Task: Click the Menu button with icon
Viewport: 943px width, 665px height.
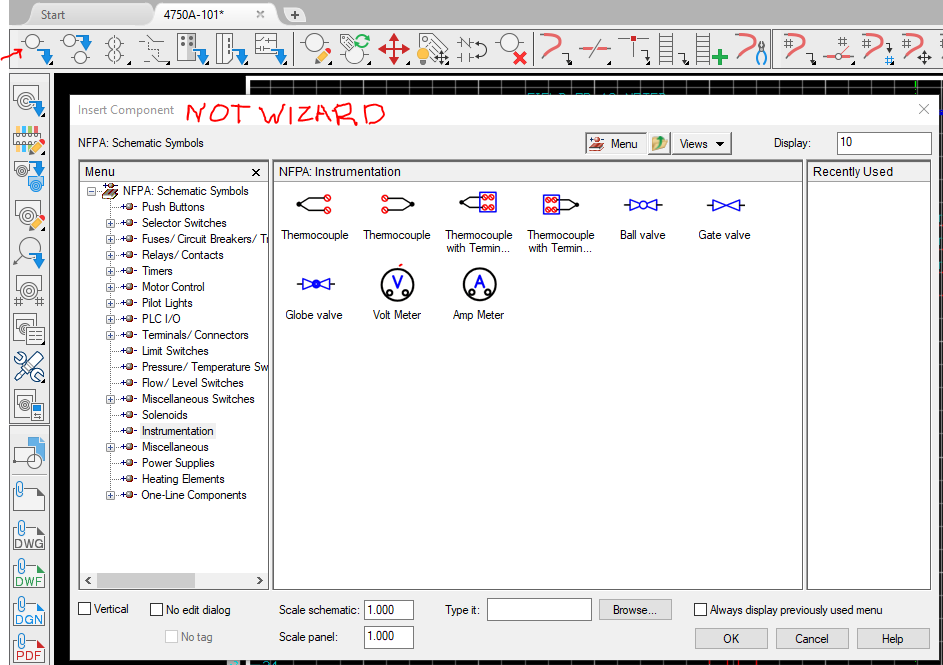Action: pyautogui.click(x=615, y=143)
